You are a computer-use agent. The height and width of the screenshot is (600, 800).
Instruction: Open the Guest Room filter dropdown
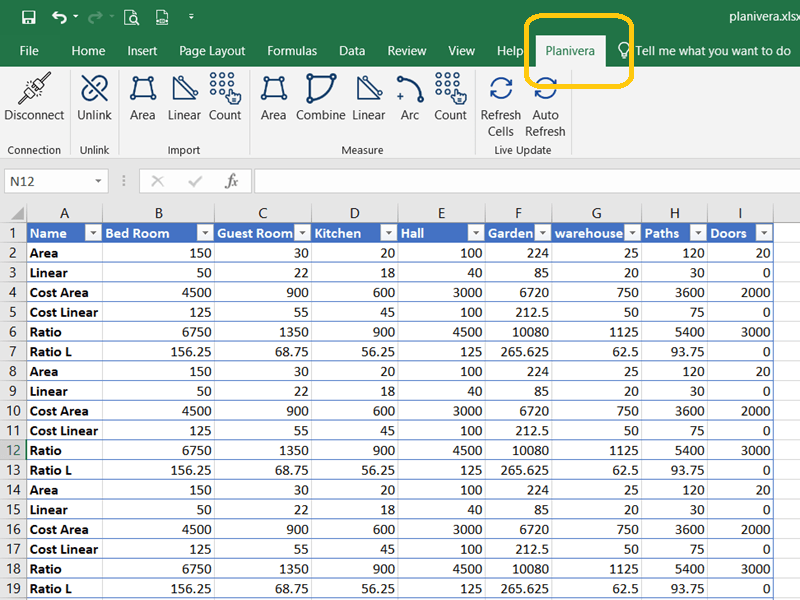(303, 233)
